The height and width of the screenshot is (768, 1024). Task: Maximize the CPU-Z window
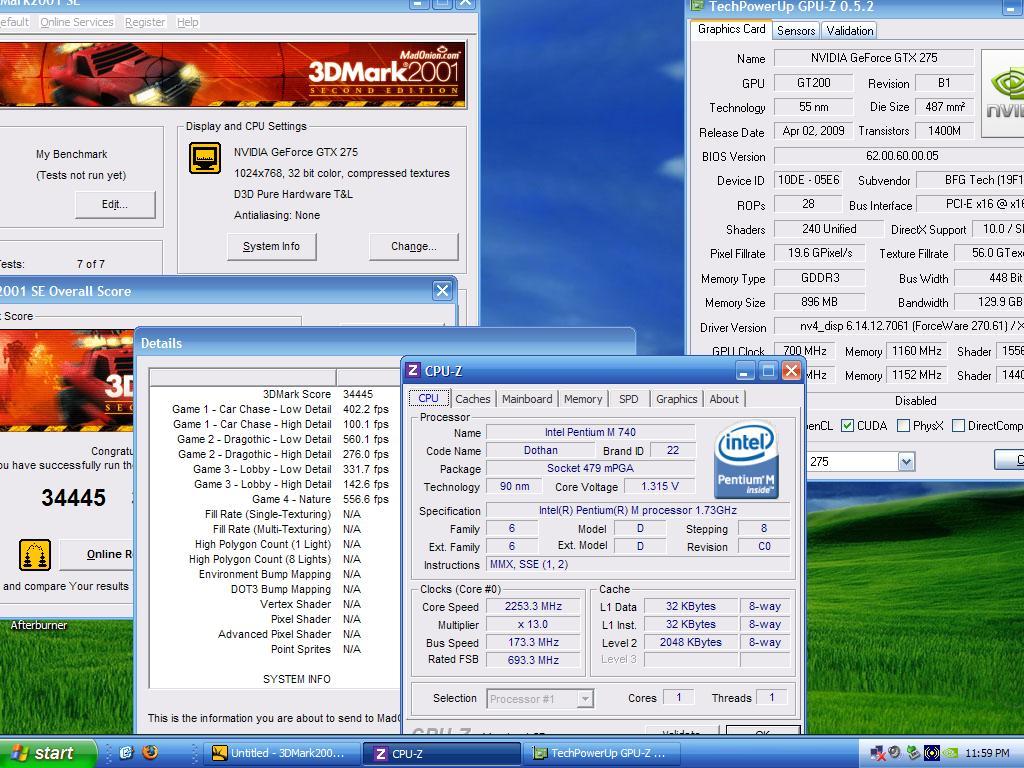(768, 371)
